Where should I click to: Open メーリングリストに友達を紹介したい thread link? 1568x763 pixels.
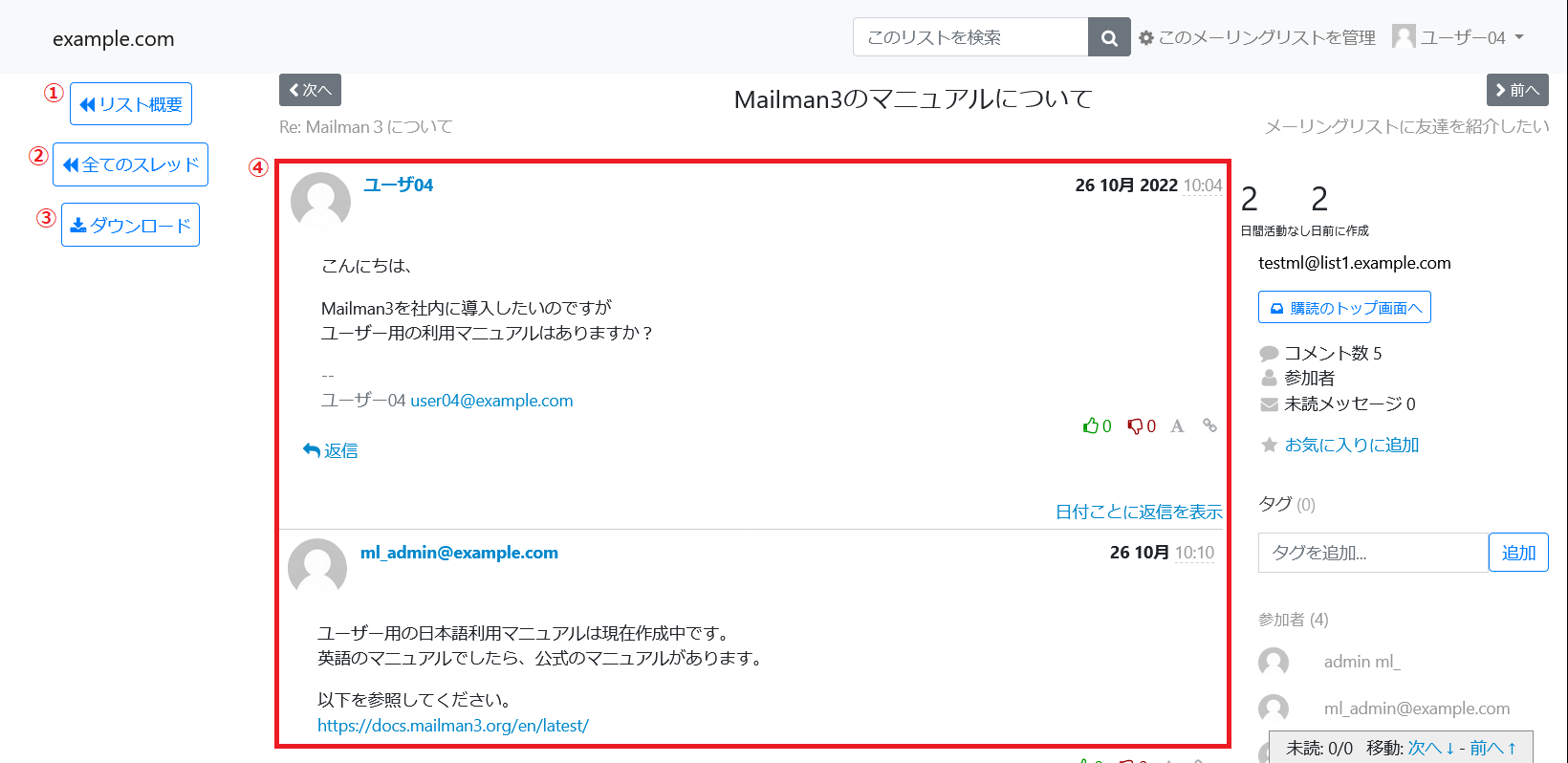click(x=1406, y=127)
